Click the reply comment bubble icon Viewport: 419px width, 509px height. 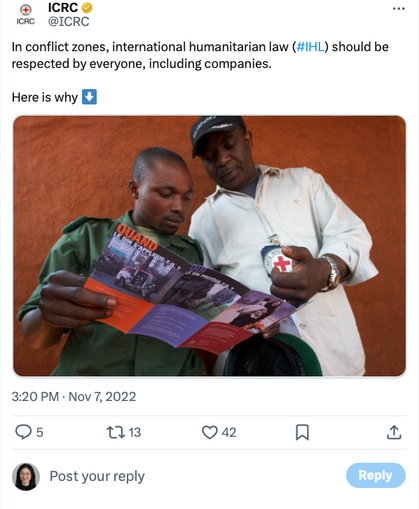(x=23, y=432)
